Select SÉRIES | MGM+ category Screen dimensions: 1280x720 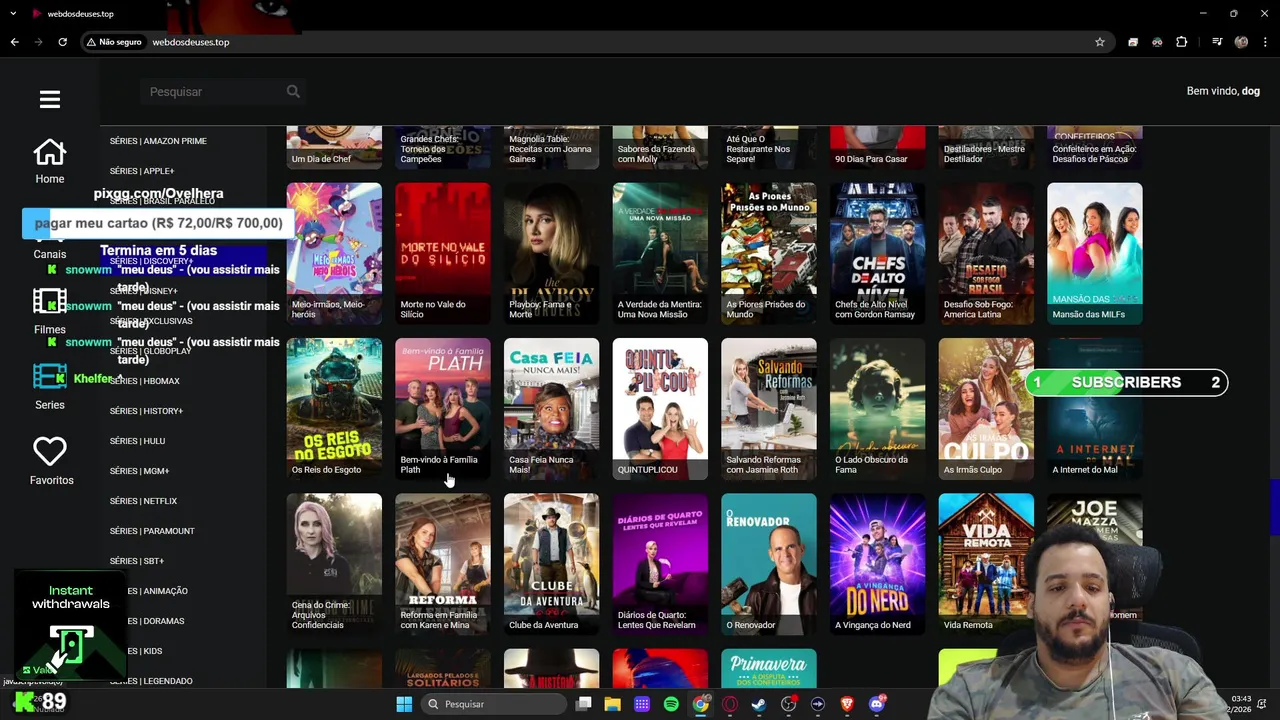tap(139, 471)
